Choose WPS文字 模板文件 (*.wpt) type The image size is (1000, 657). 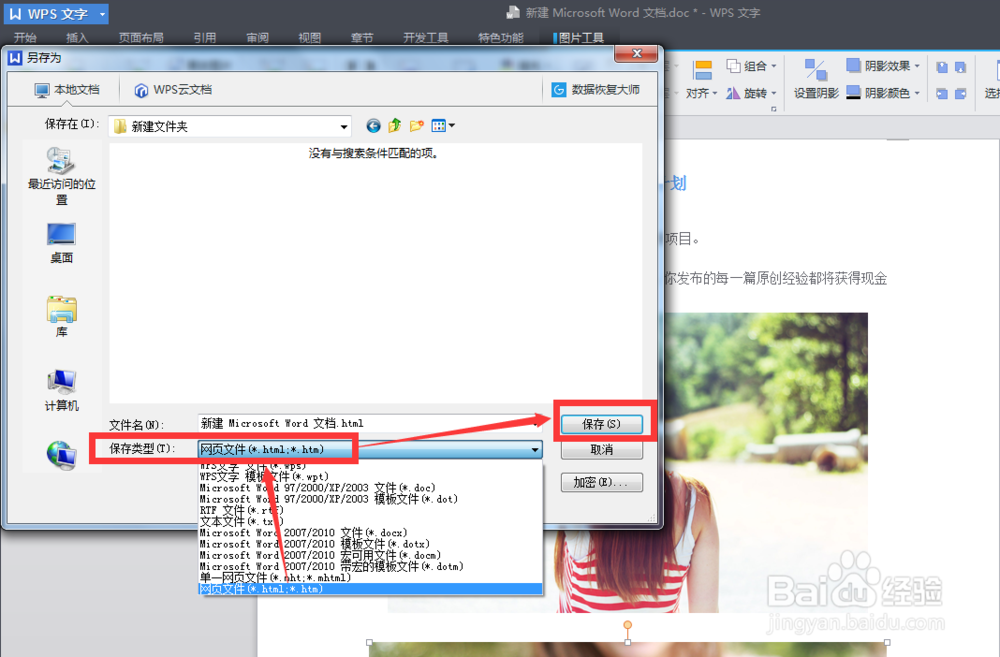(x=370, y=476)
